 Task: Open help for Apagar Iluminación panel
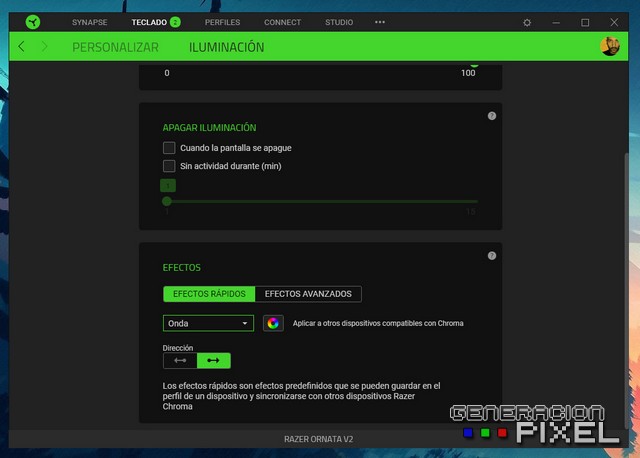[x=492, y=116]
